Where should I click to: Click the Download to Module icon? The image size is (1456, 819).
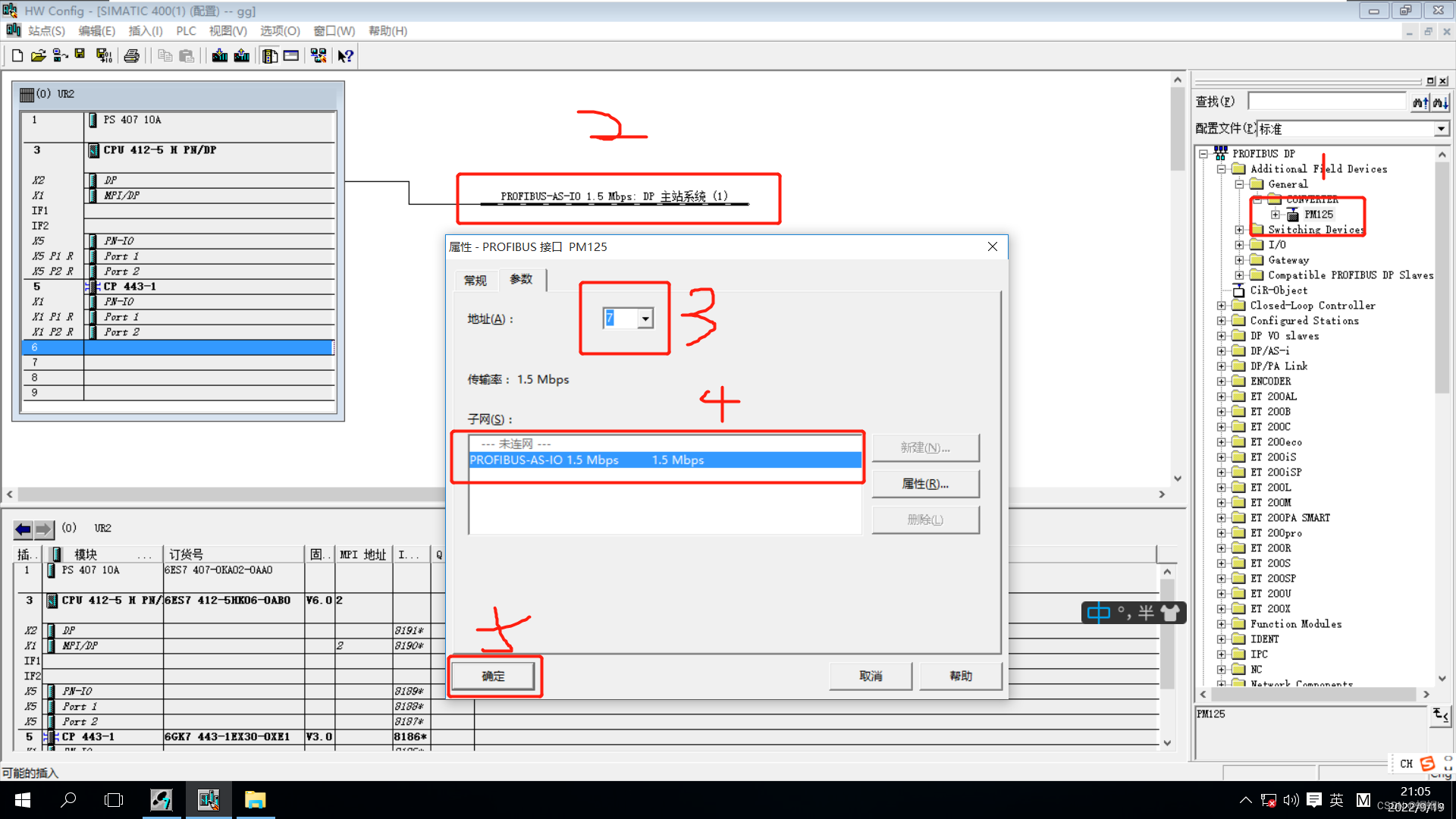tap(220, 55)
